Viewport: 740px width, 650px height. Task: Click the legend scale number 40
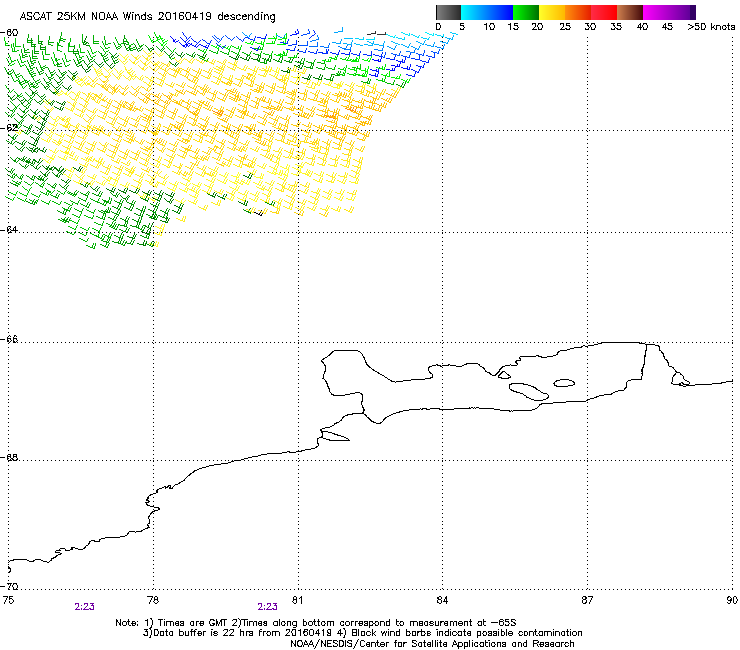[x=642, y=27]
